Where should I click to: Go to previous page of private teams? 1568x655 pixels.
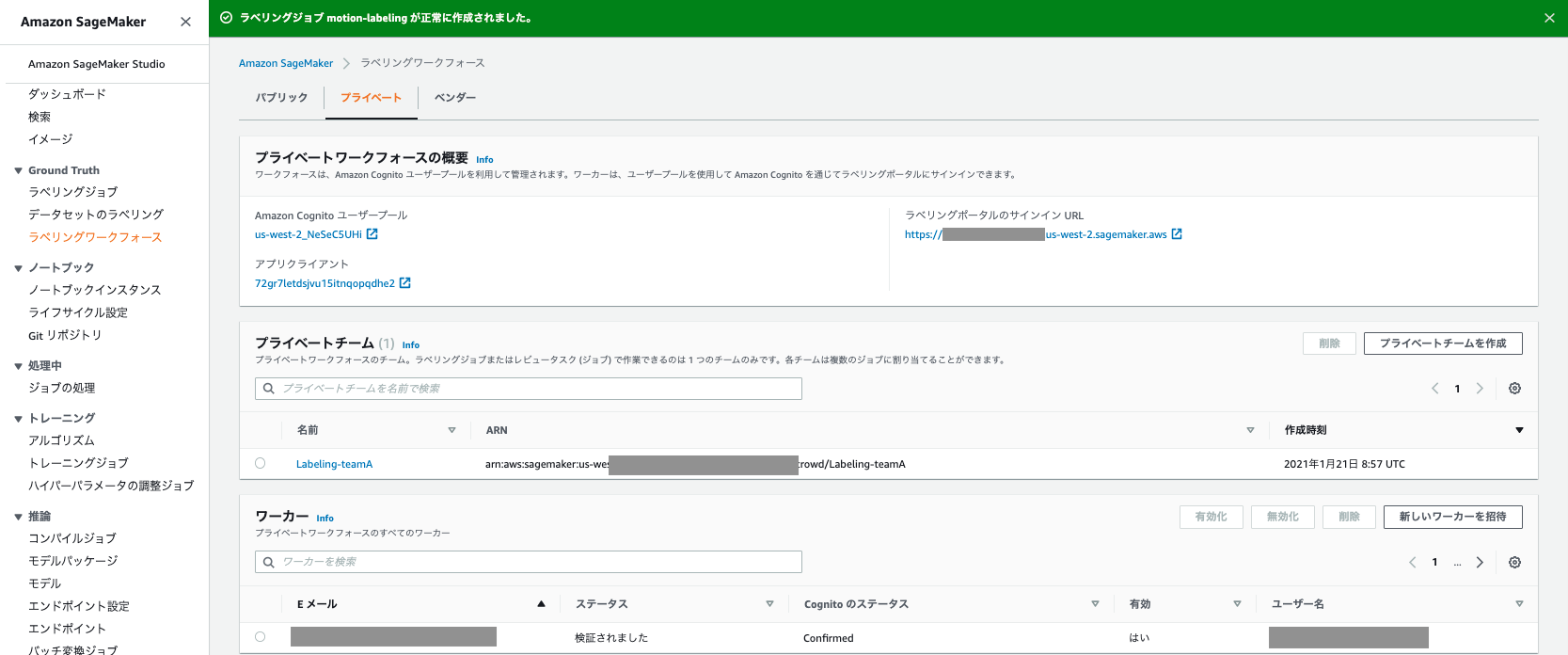[x=1435, y=388]
